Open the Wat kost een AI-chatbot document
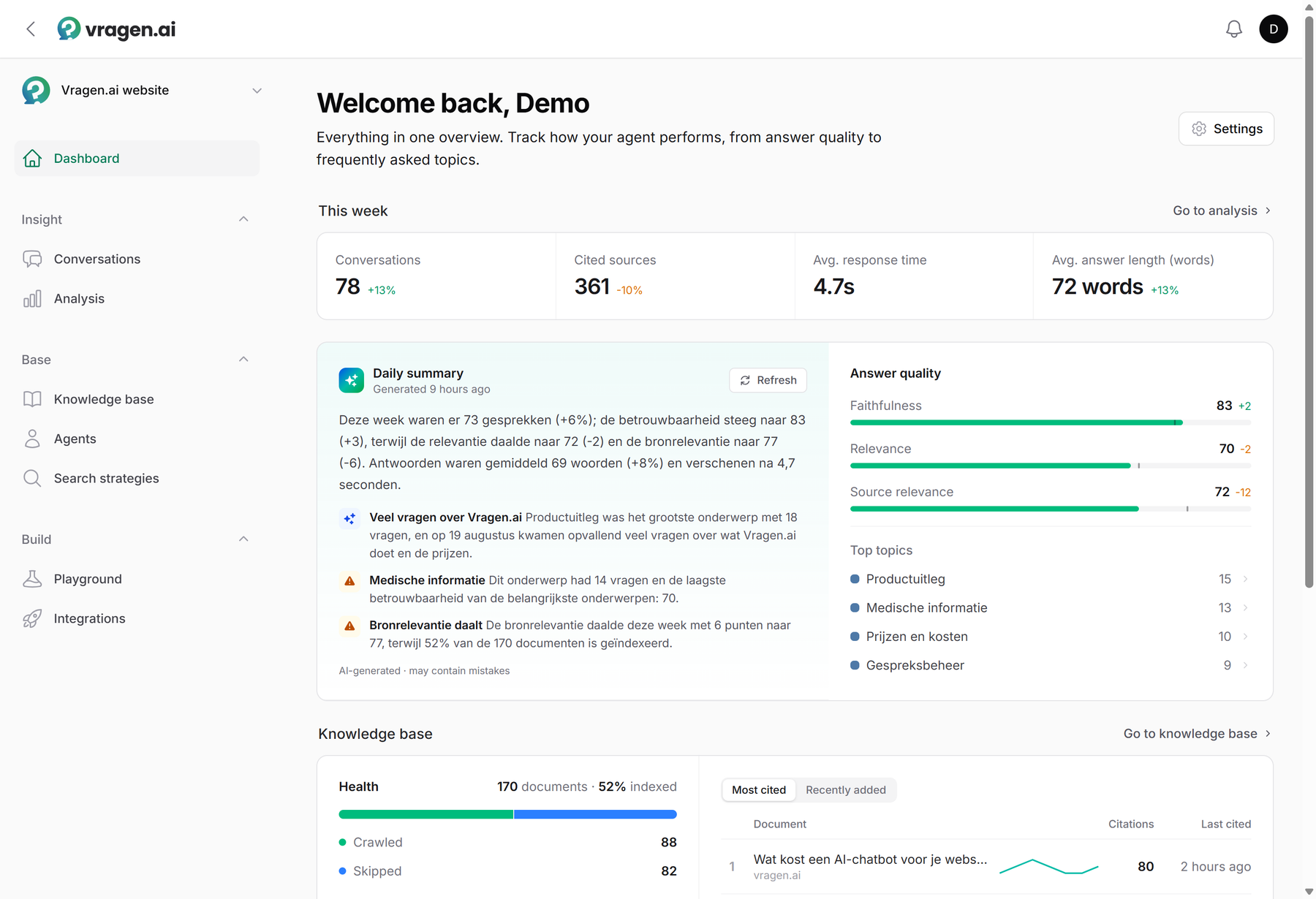This screenshot has width=1316, height=899. click(x=870, y=860)
